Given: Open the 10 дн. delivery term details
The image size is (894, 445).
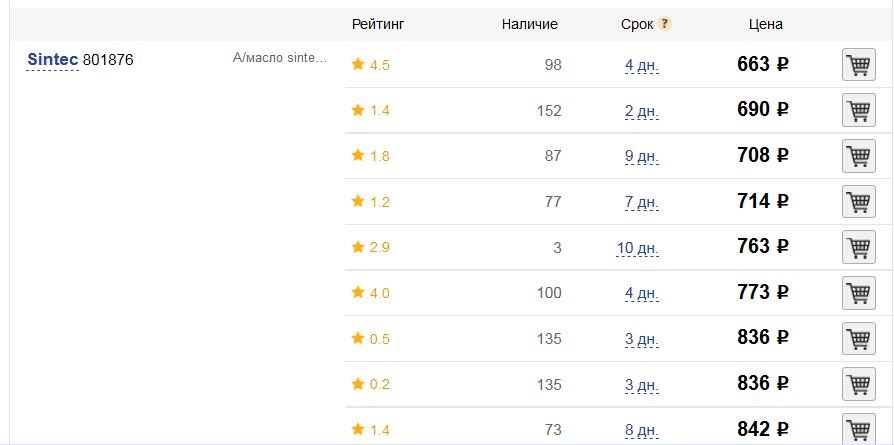Looking at the screenshot, I should coord(637,248).
